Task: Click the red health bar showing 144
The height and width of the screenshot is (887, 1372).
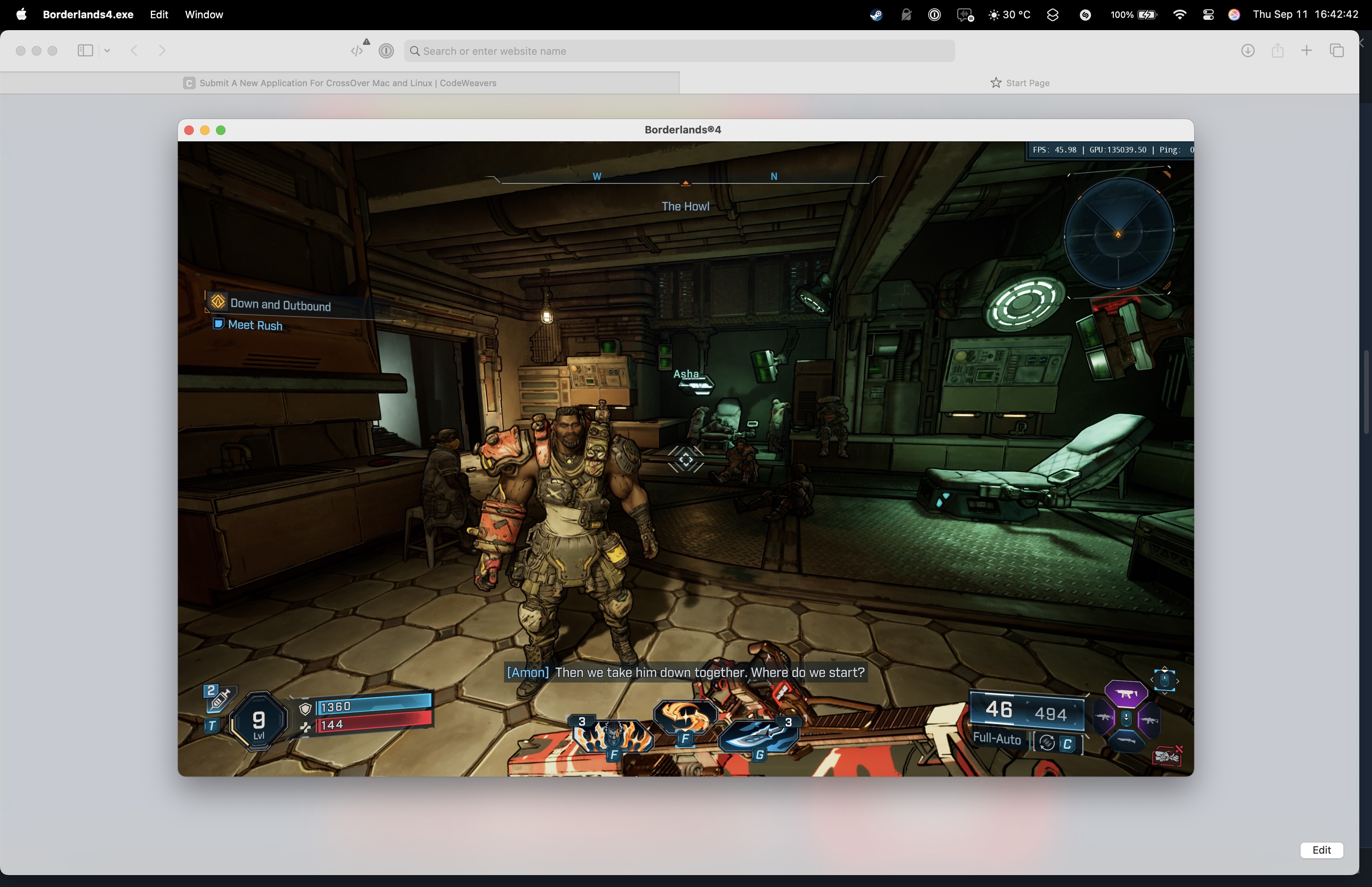Action: 374,724
